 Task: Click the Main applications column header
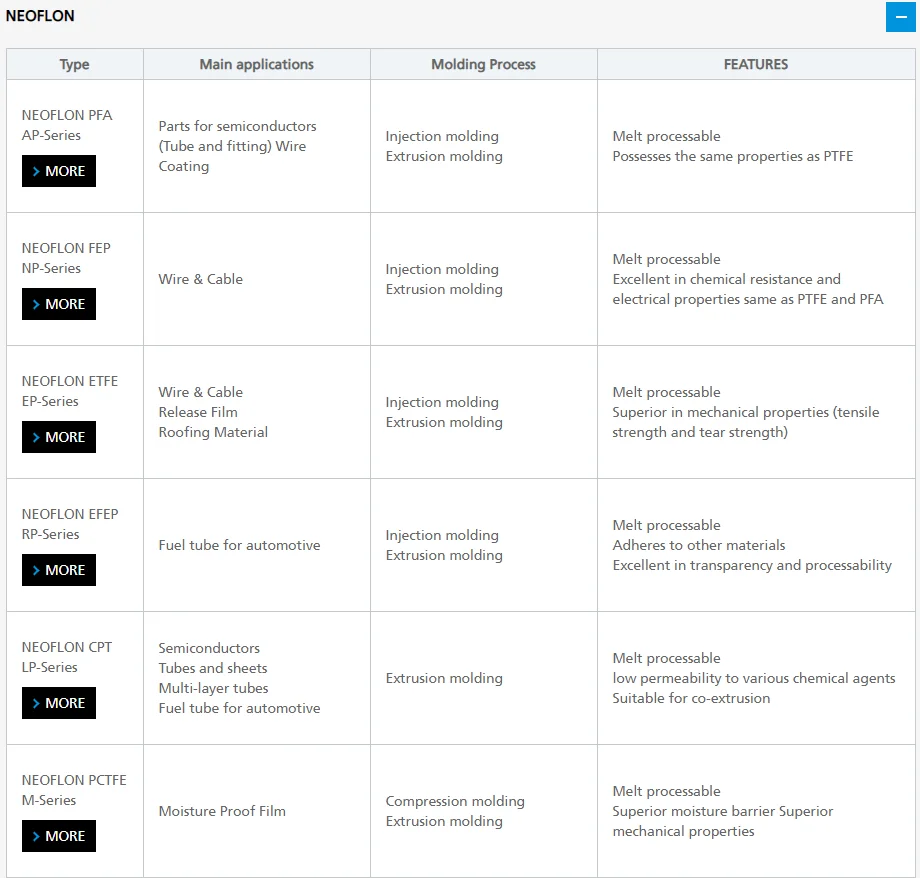coord(256,64)
